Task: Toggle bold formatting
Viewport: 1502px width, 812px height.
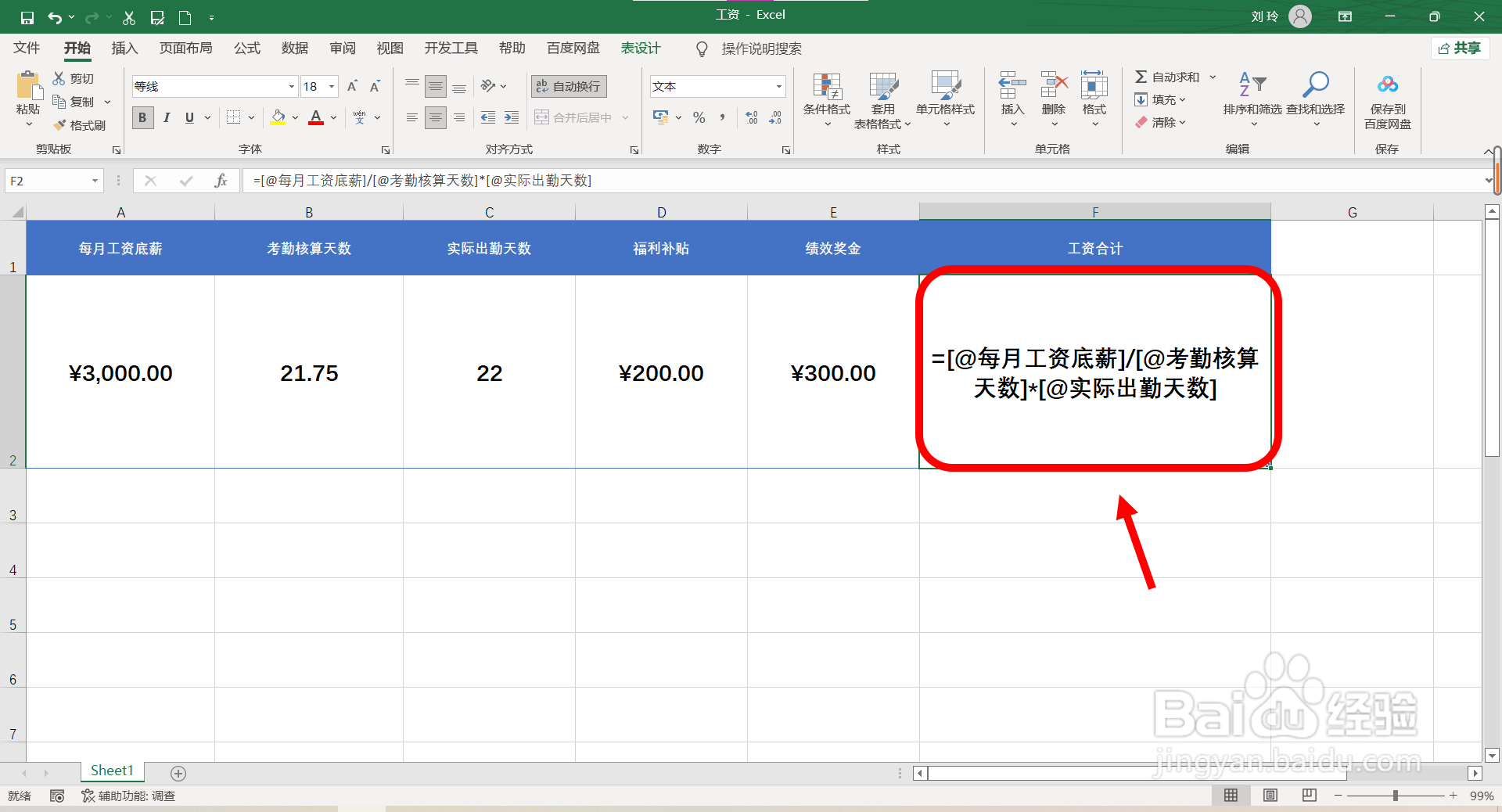Action: click(142, 117)
